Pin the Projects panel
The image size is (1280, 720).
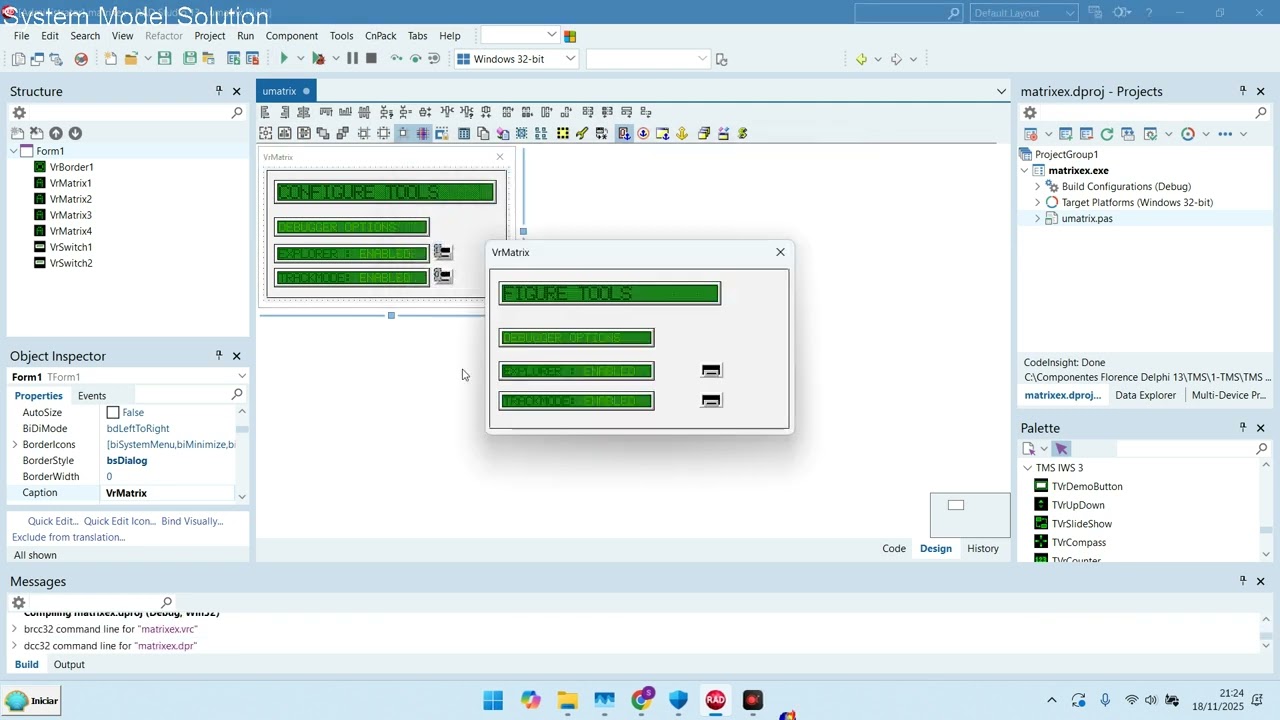click(1243, 91)
